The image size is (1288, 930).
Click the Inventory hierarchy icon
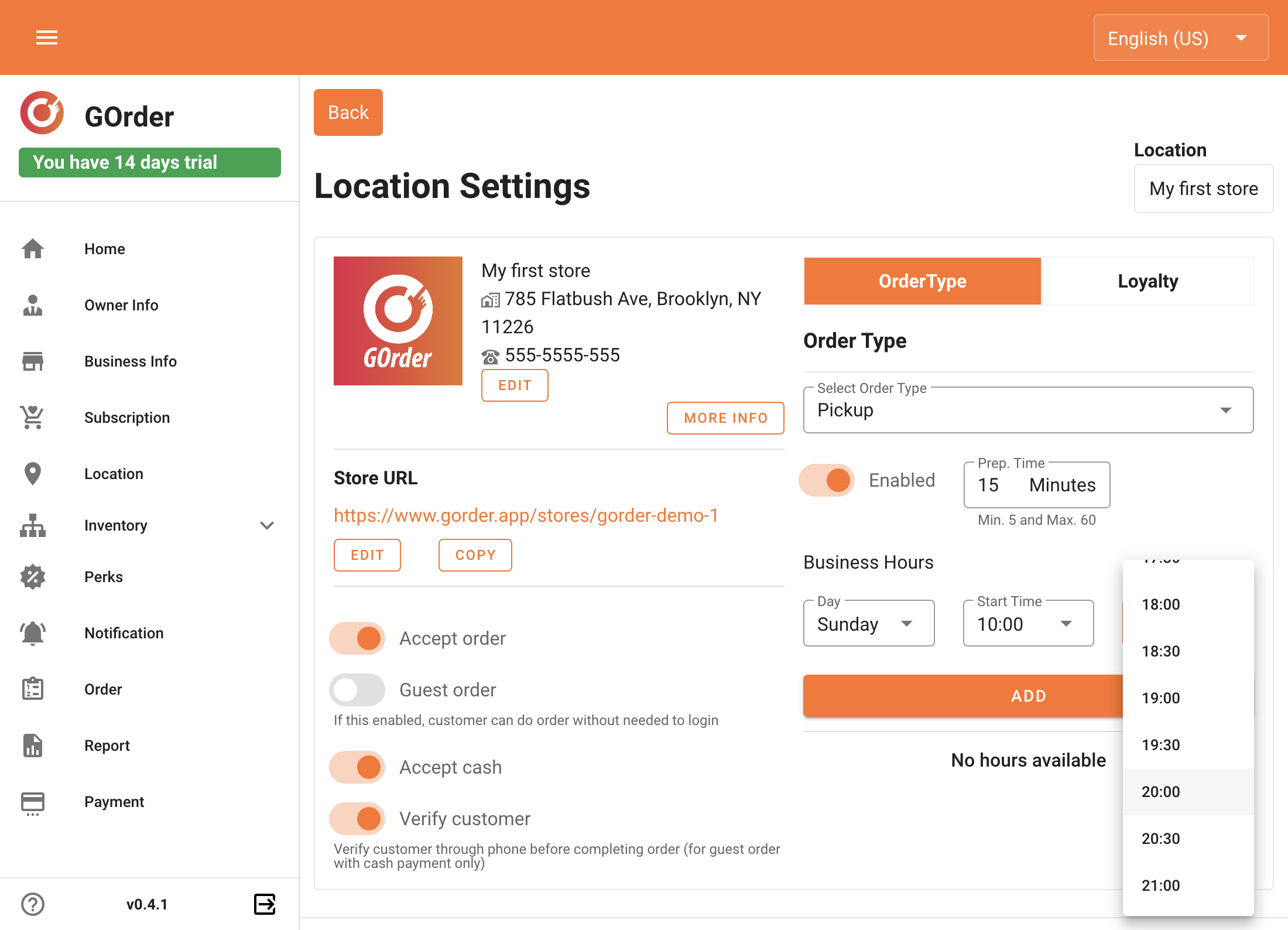[x=33, y=525]
